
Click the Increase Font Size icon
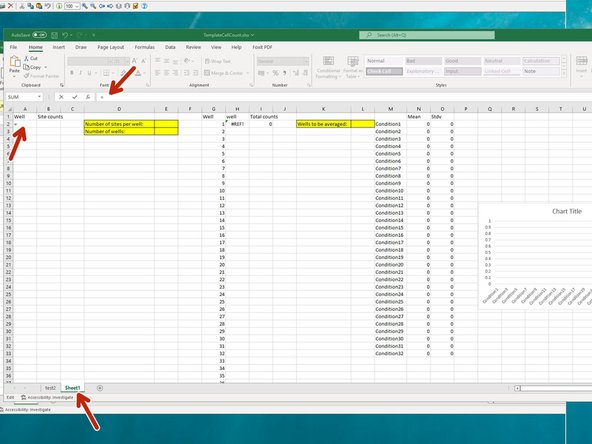pos(134,61)
